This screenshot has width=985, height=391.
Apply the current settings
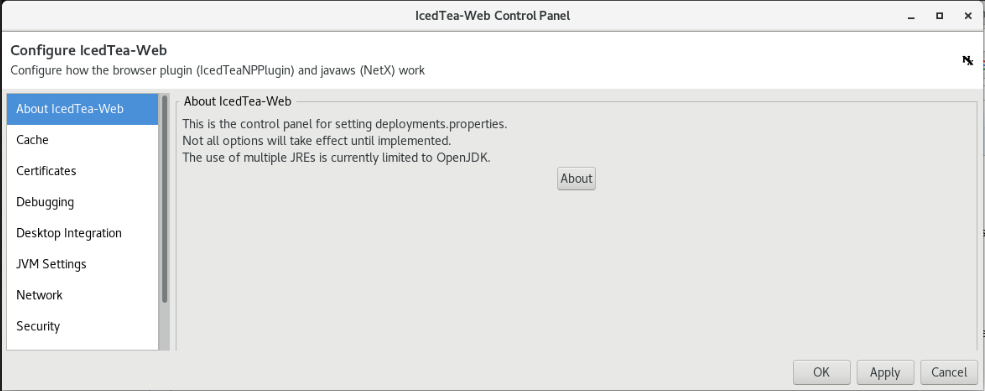pos(884,372)
